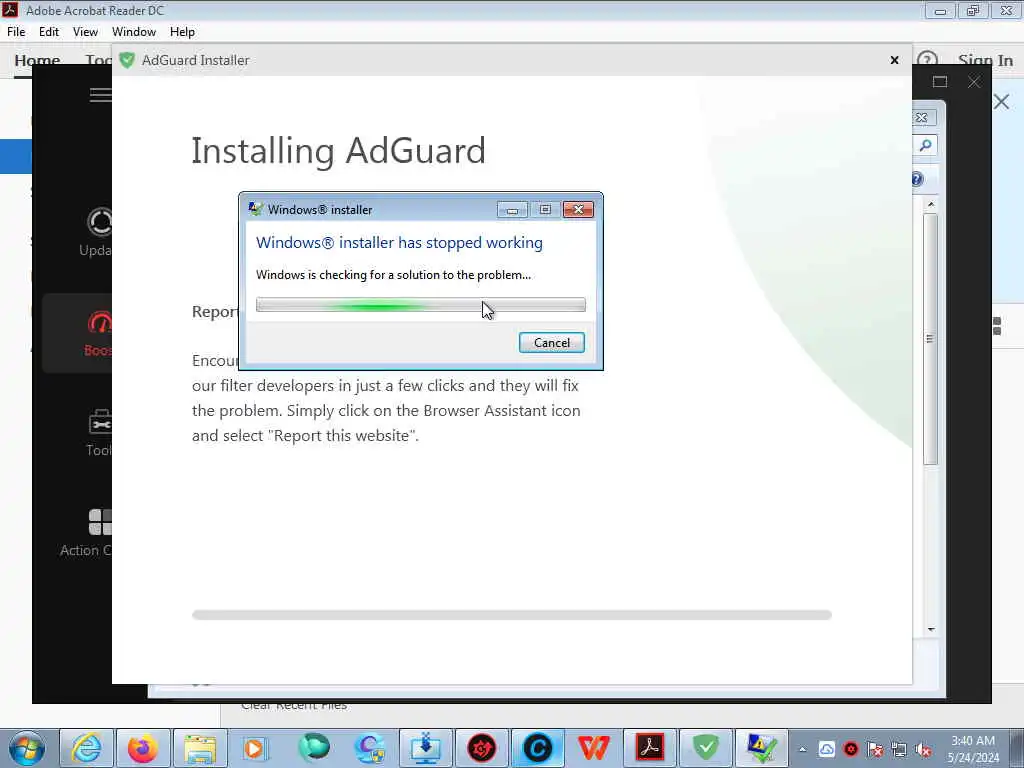Screen dimensions: 1024x768
Task: Open Windows Media Player from taskbar
Action: 255,748
